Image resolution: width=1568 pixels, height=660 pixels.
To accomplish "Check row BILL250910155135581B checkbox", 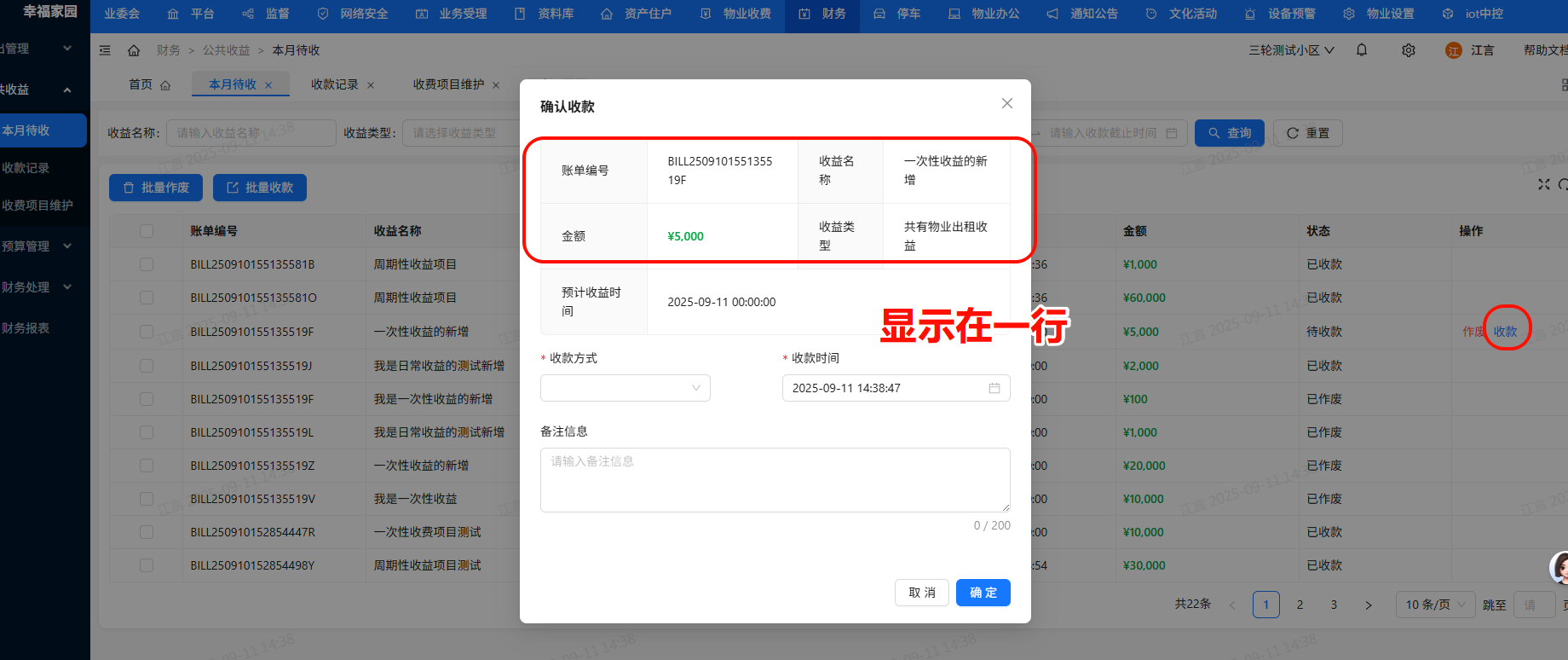I will point(147,264).
